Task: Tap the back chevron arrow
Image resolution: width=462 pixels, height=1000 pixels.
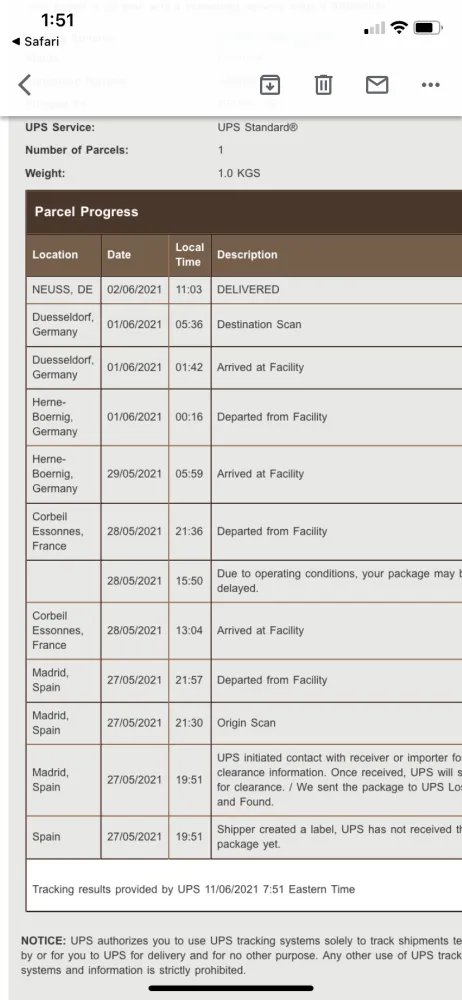Action: coord(25,85)
